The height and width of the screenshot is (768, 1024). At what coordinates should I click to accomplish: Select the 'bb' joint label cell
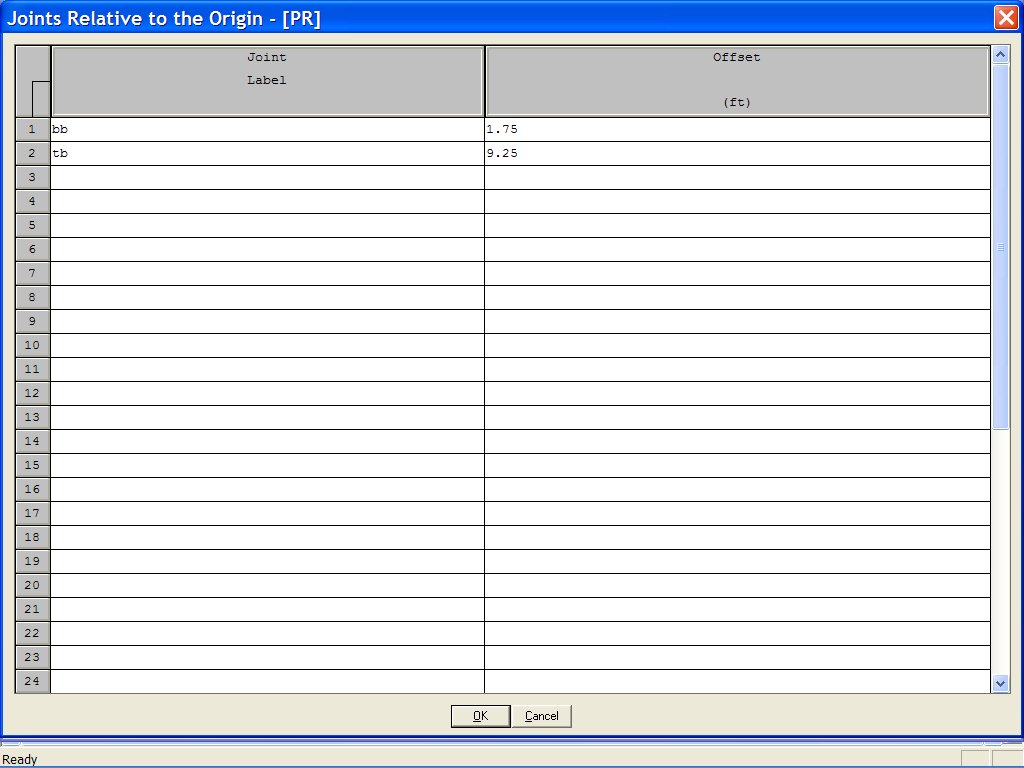click(x=267, y=129)
